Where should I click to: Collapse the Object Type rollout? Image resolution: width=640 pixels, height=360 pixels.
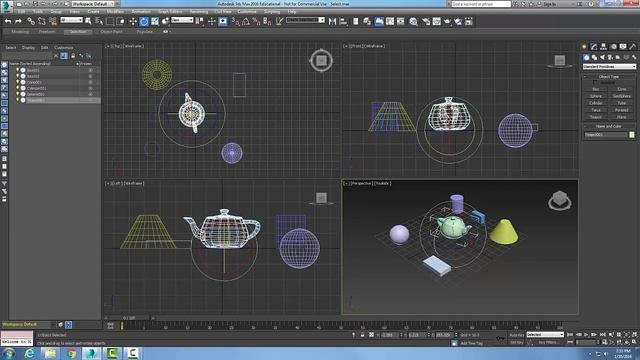click(609, 77)
